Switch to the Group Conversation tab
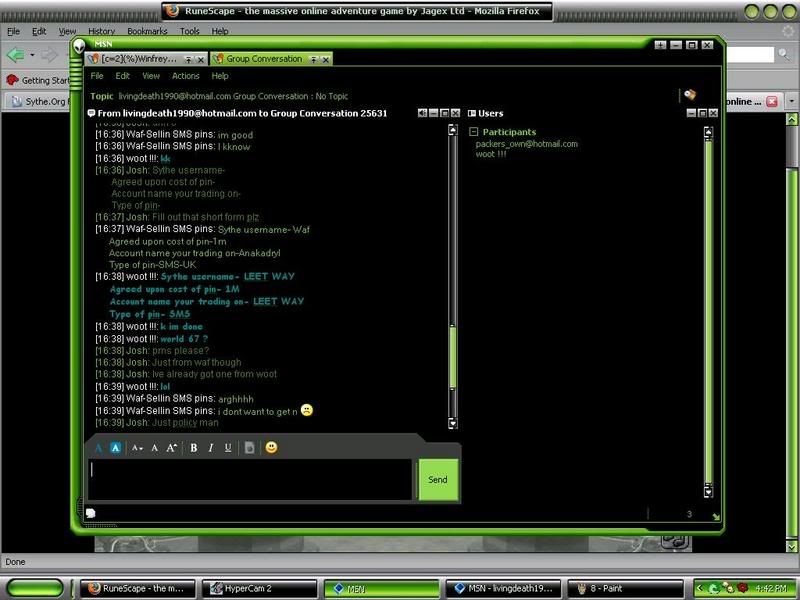Viewport: 800px width, 600px height. pos(264,59)
